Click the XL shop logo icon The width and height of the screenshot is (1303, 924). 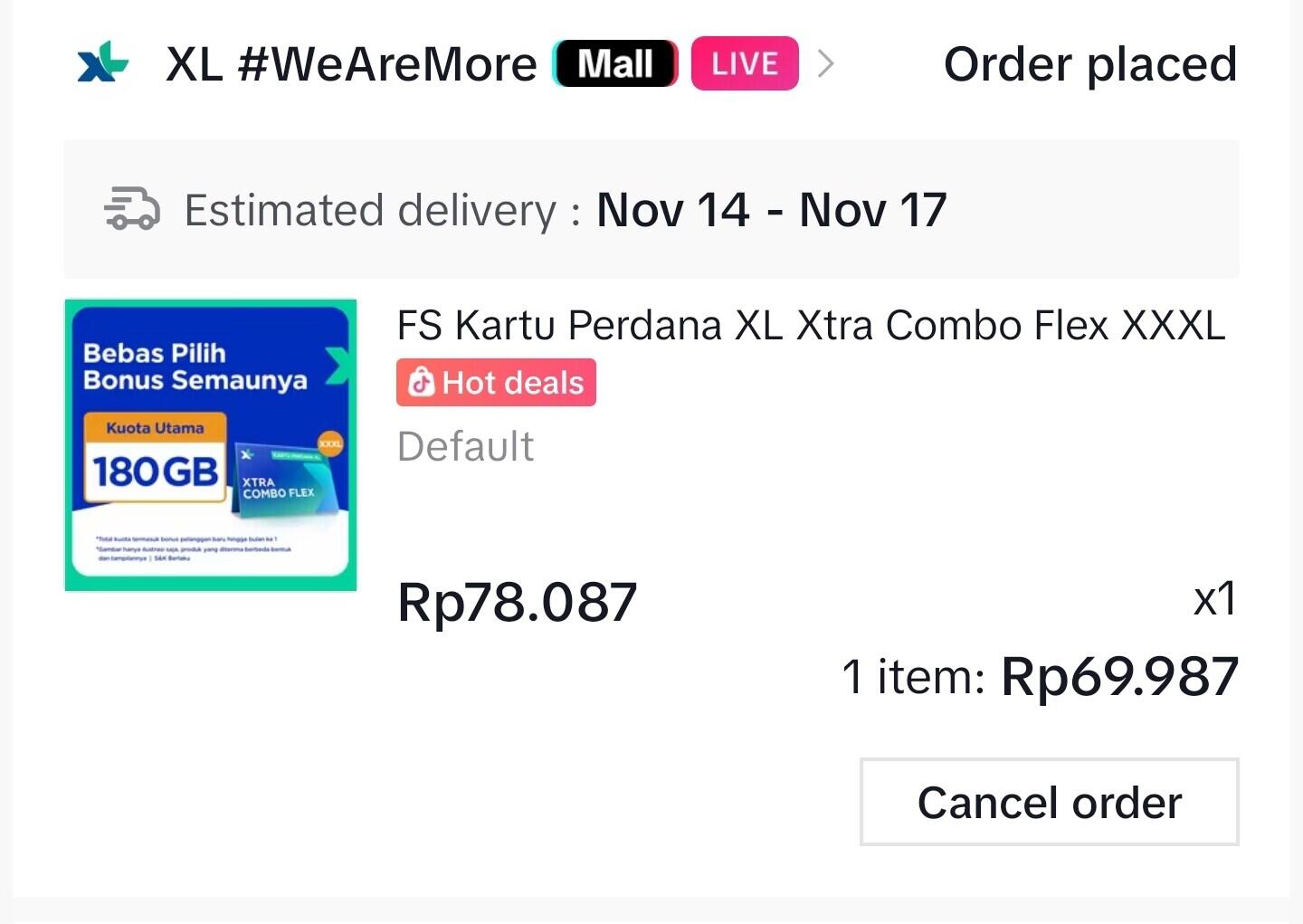point(102,63)
